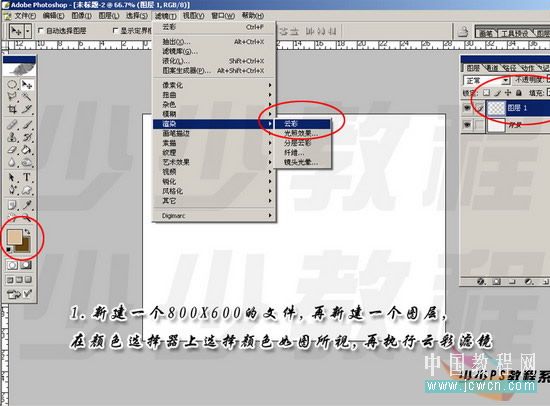The image size is (550, 406).
Task: Select the Eyedropper tool
Action: (27, 205)
